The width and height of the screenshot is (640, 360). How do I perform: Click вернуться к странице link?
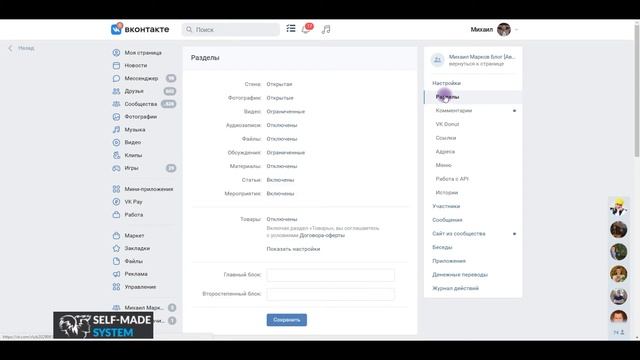pos(476,64)
